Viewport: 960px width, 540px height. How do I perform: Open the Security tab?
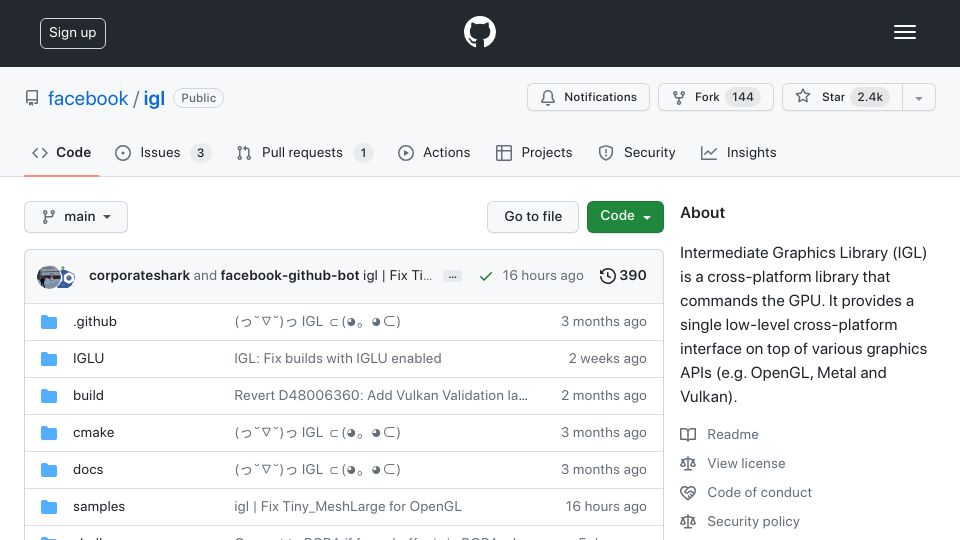tap(637, 152)
